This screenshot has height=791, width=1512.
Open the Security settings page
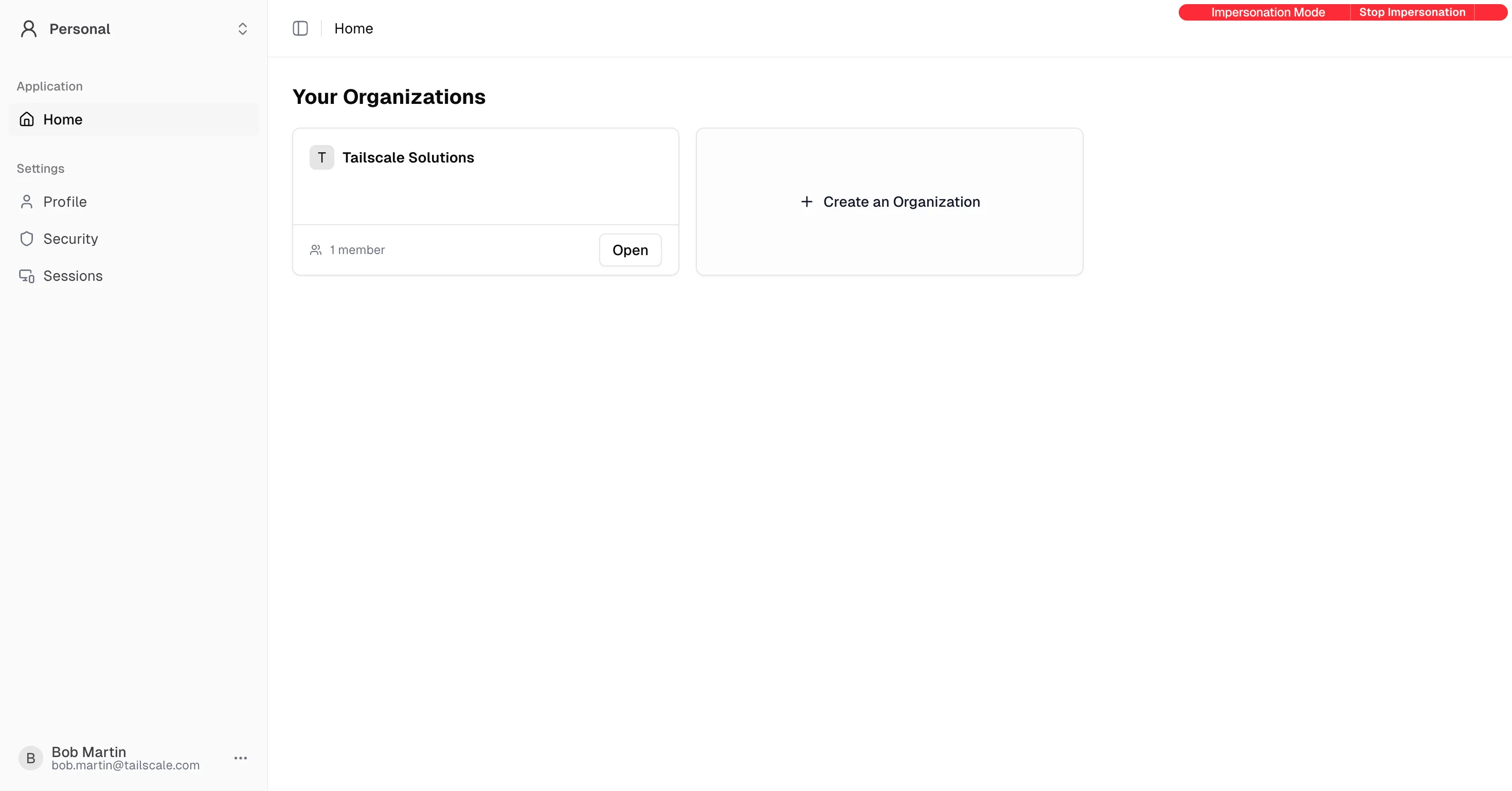tap(134, 239)
